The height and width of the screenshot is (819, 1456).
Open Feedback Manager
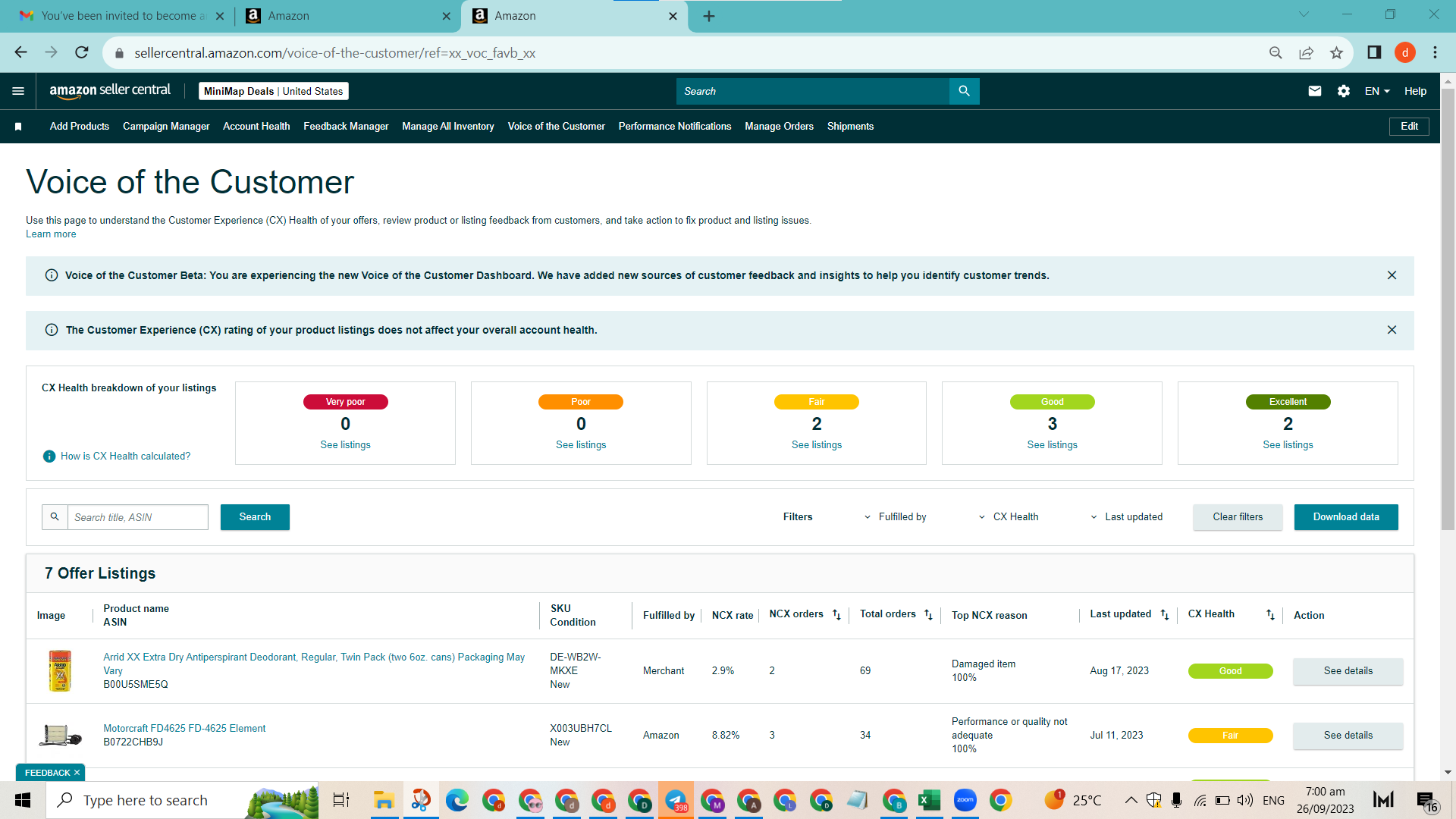(x=346, y=127)
